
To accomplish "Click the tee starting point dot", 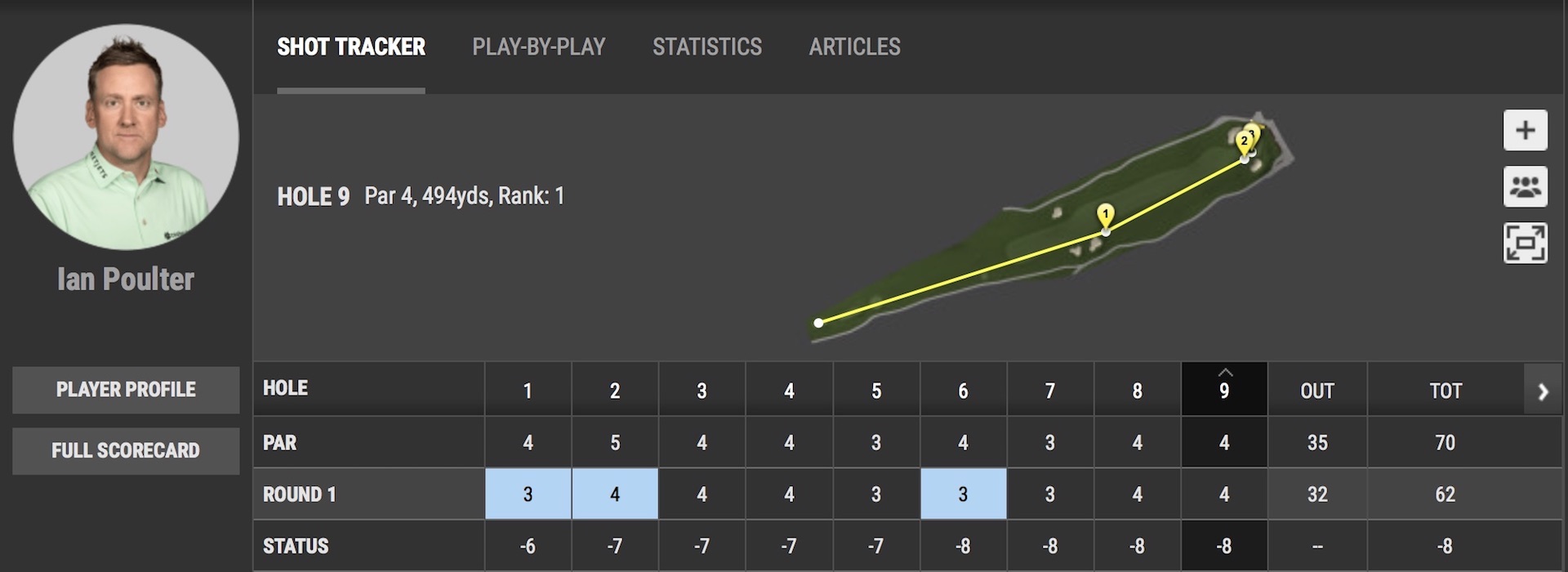I will pos(818,323).
